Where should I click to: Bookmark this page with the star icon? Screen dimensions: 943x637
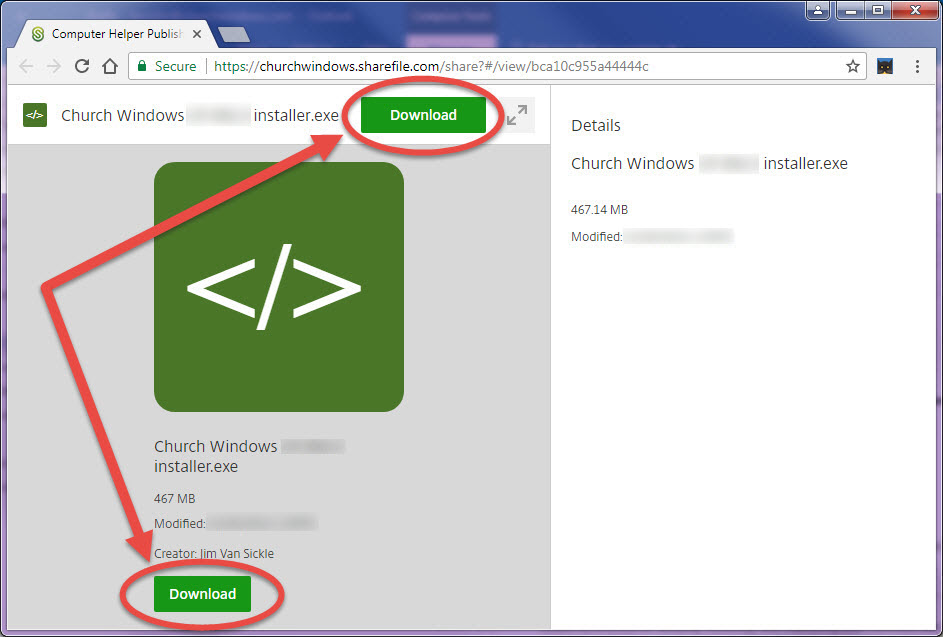(x=852, y=66)
